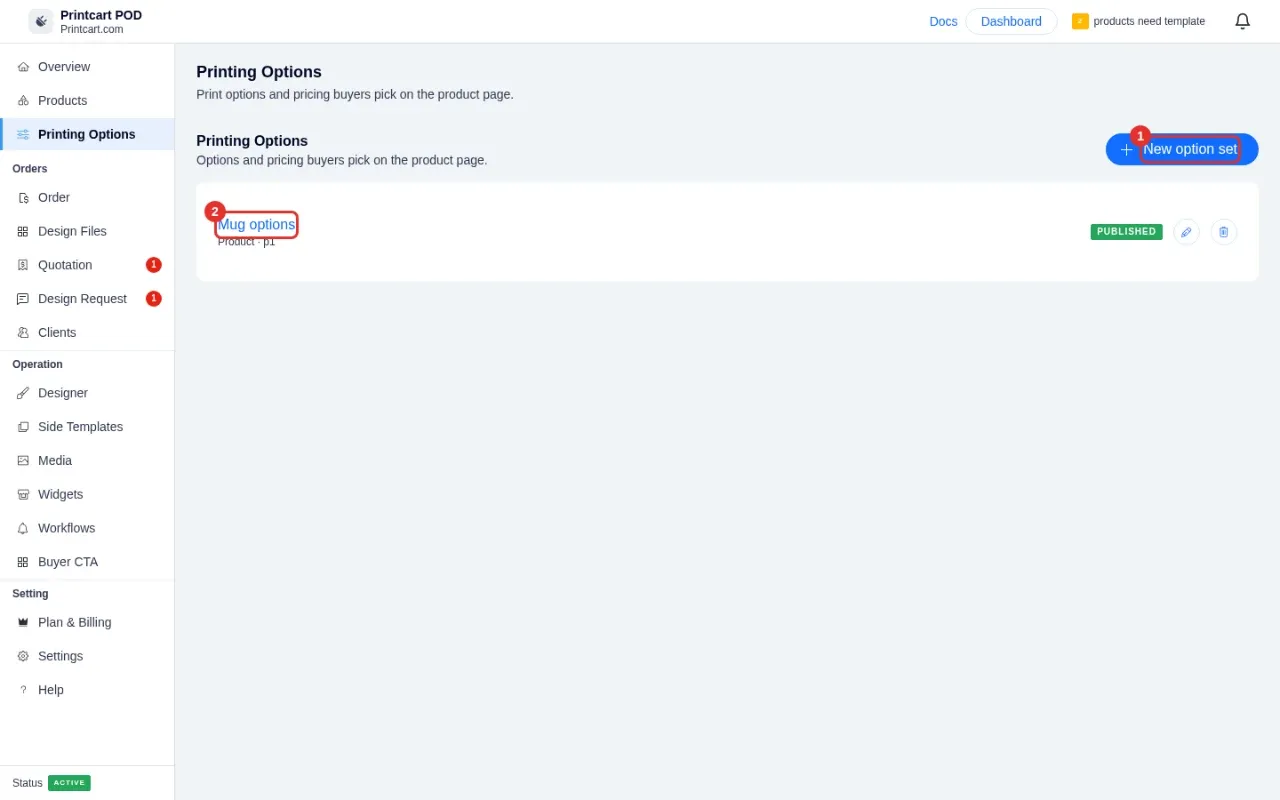The width and height of the screenshot is (1280, 800).
Task: Click products need template notice
Action: click(1149, 21)
